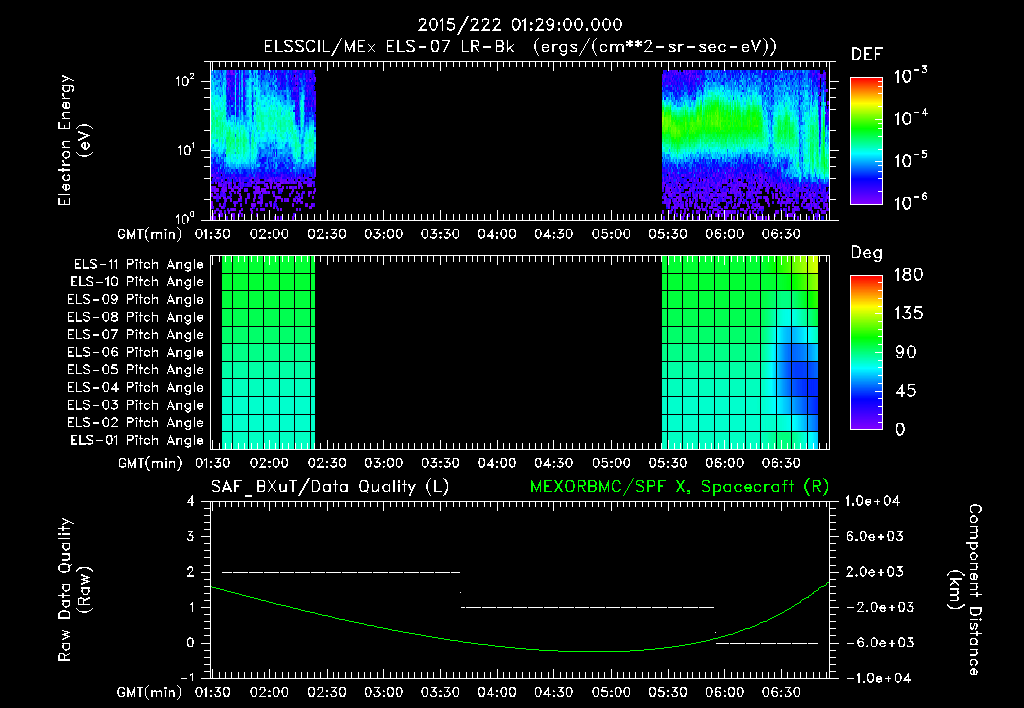
Task: Click the timestamp title 2015/222 01:29:00.000
Action: [520, 25]
